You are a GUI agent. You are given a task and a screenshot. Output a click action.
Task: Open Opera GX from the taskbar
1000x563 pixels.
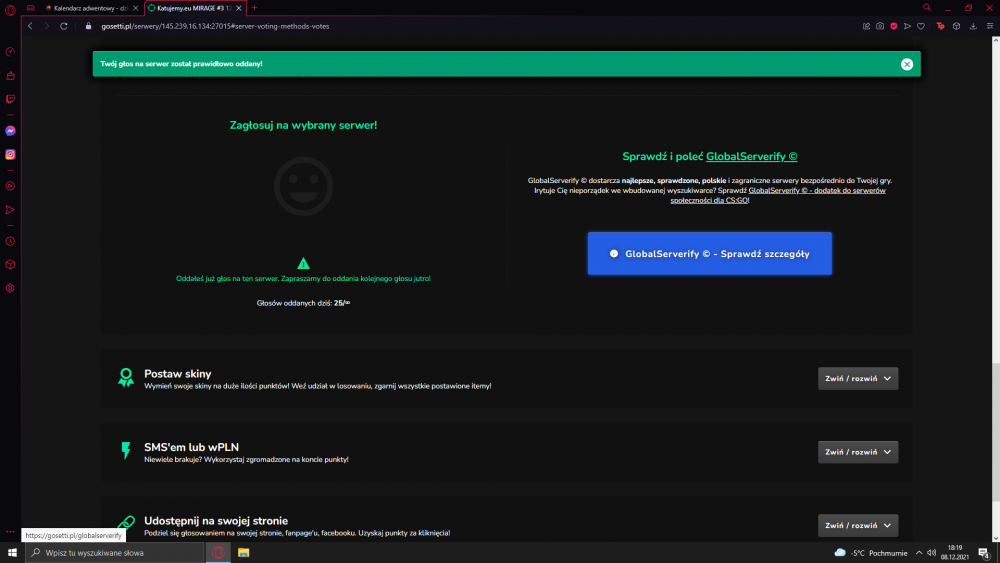coord(218,553)
